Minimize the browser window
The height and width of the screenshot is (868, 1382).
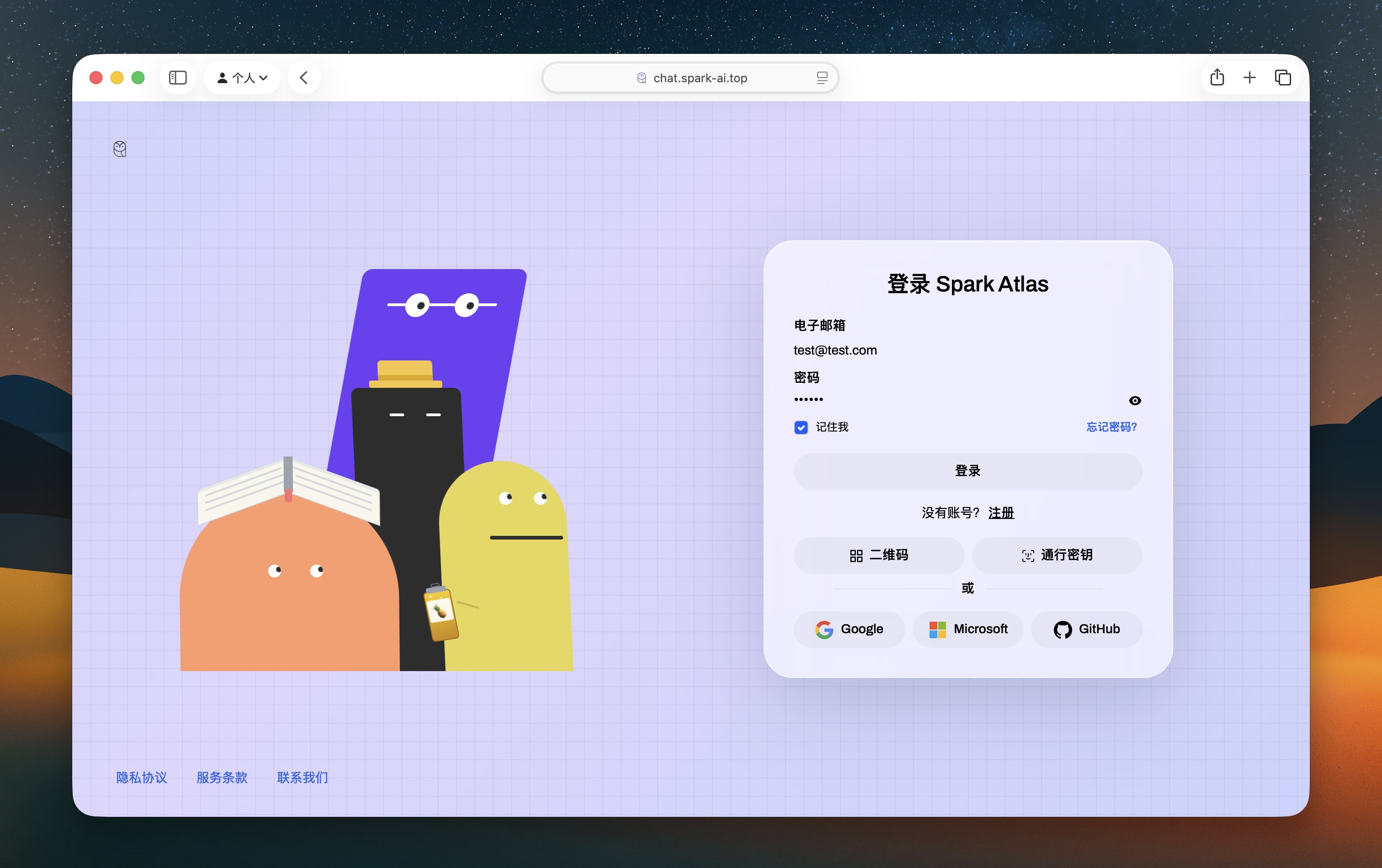(x=117, y=78)
